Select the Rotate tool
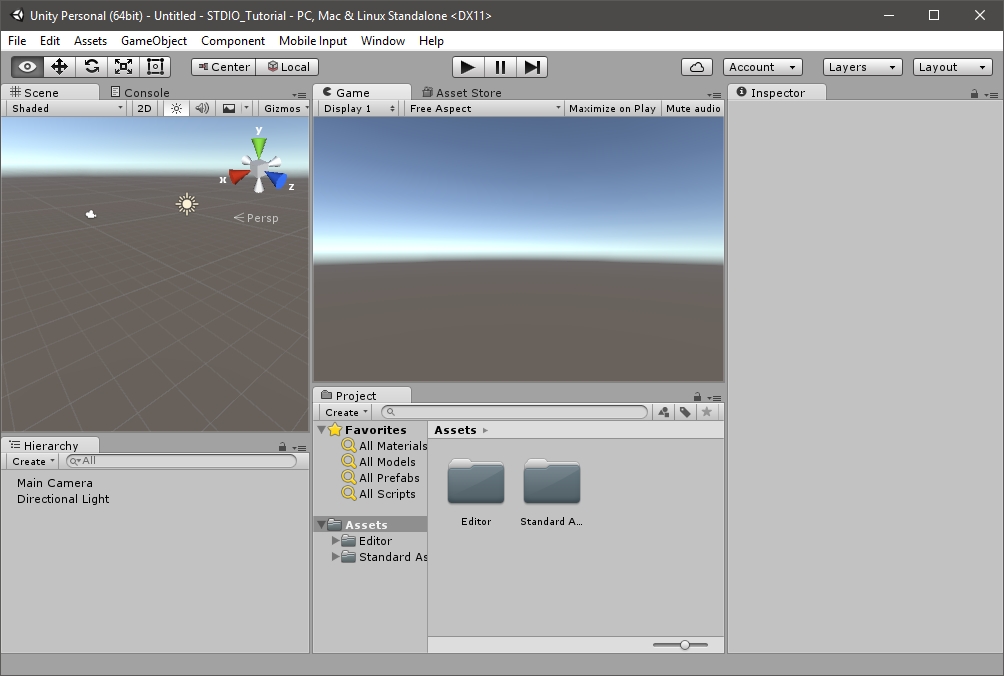1004x676 pixels. 92,67
